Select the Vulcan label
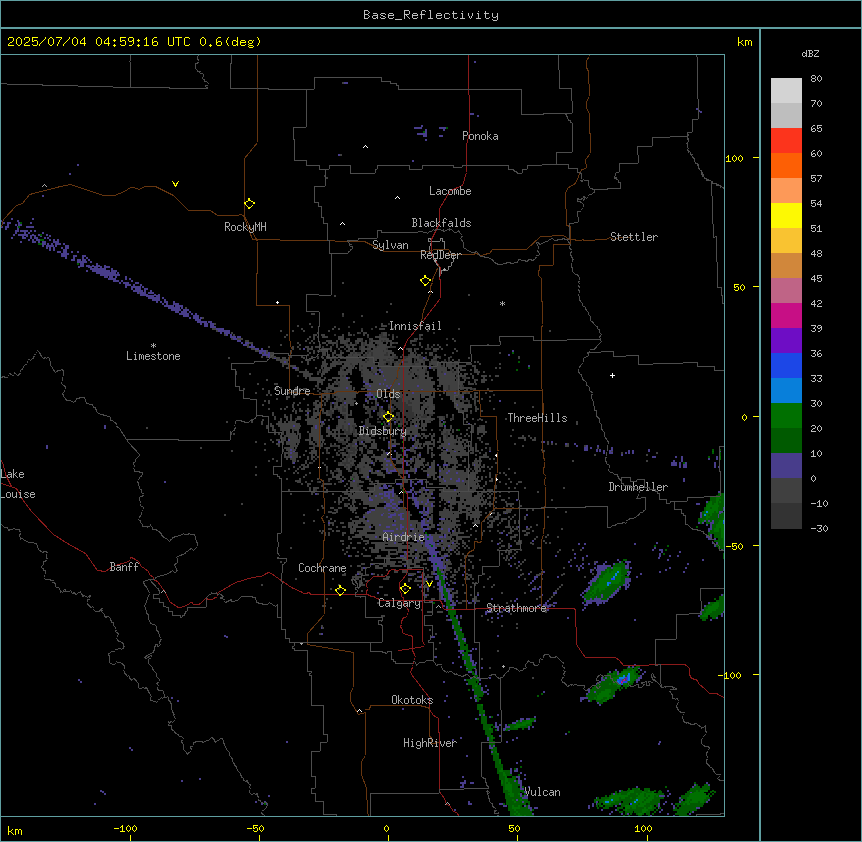 click(543, 792)
